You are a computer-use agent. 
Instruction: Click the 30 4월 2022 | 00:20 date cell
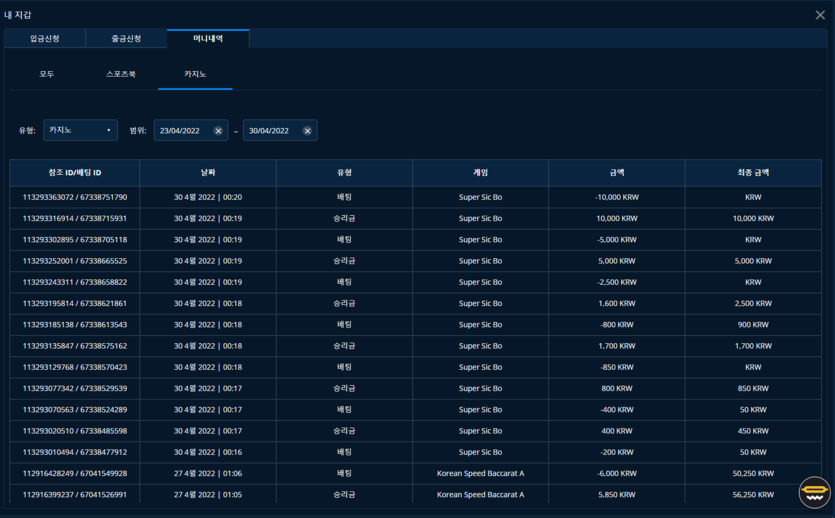(208, 197)
